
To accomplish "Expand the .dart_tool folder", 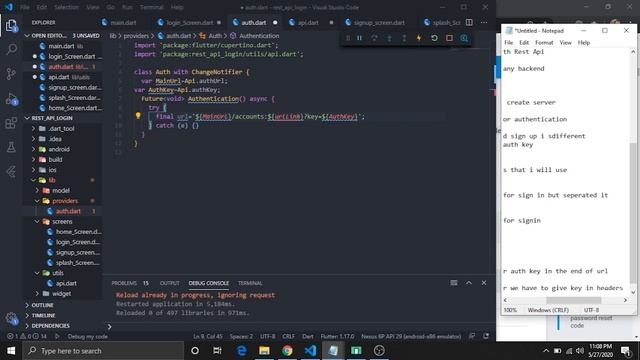I will pos(33,129).
